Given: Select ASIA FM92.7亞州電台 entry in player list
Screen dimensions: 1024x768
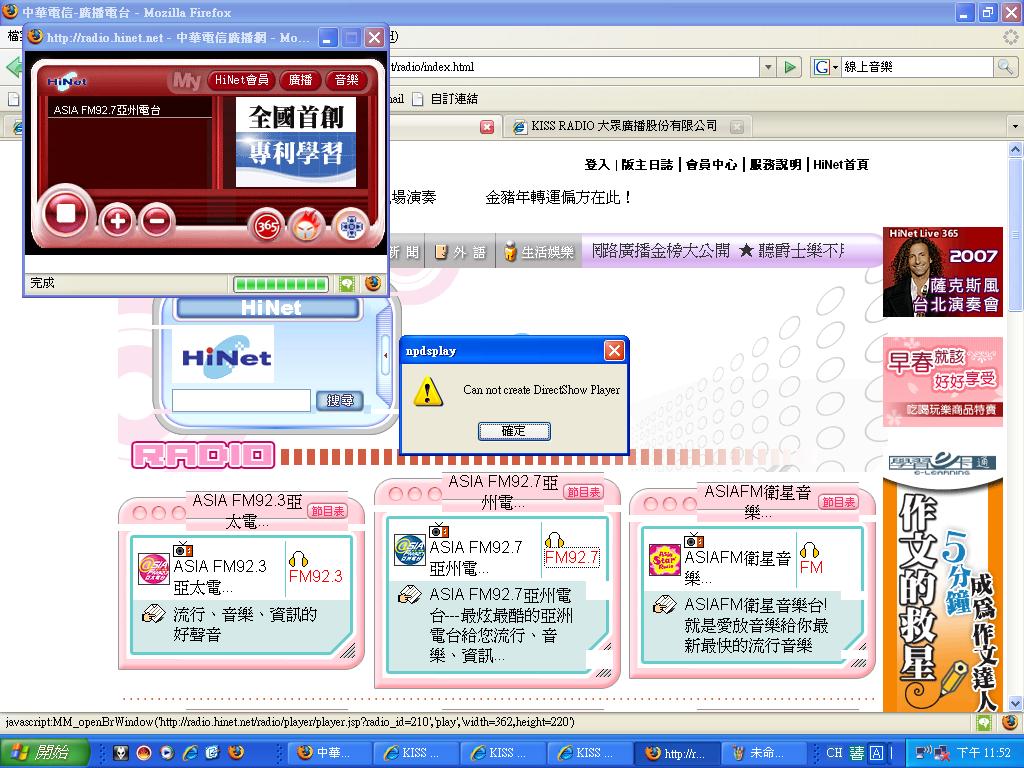Looking at the screenshot, I should tap(107, 110).
